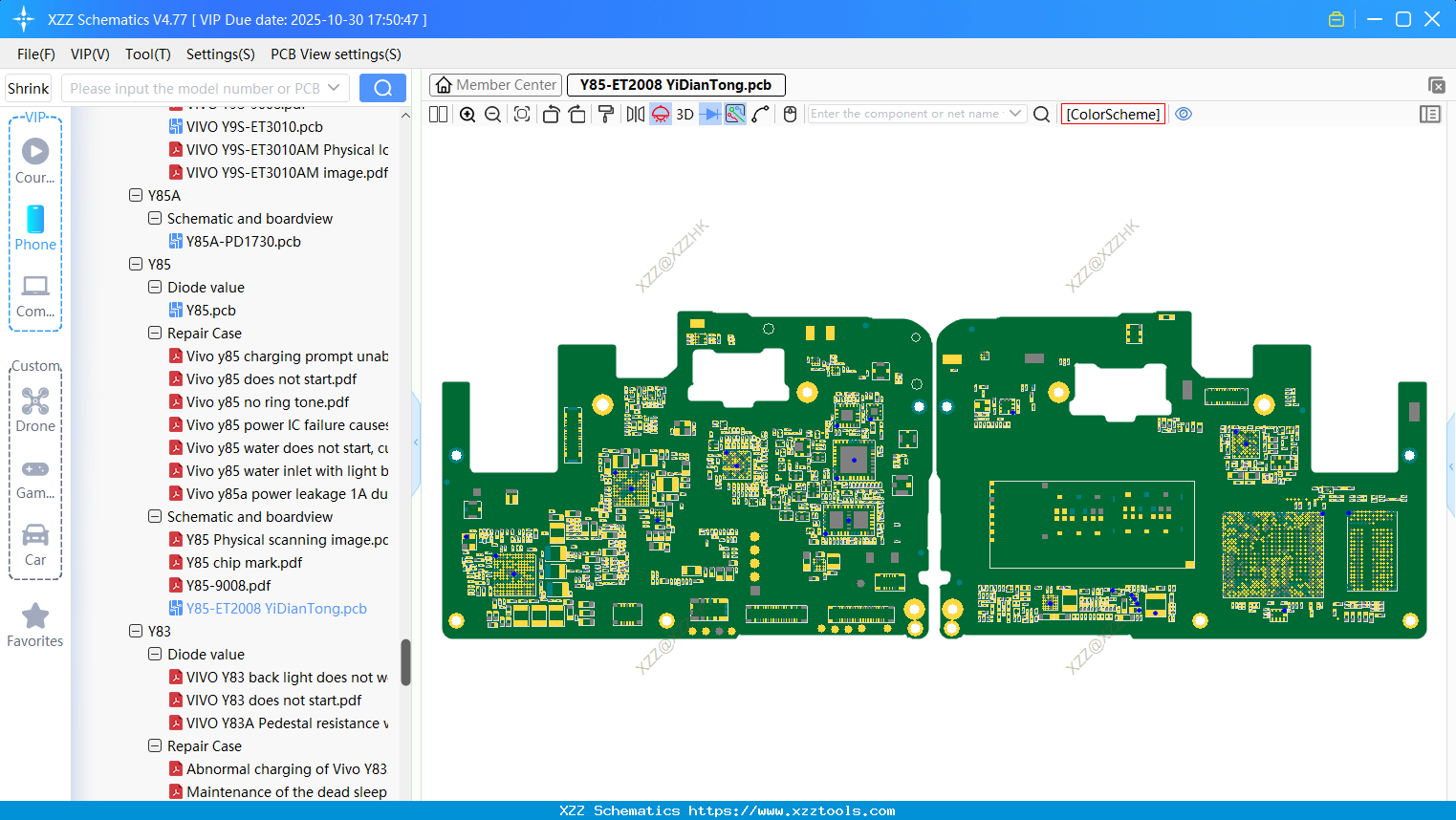
Task: Collapse the Diode value folder under Y85
Action: 155,287
